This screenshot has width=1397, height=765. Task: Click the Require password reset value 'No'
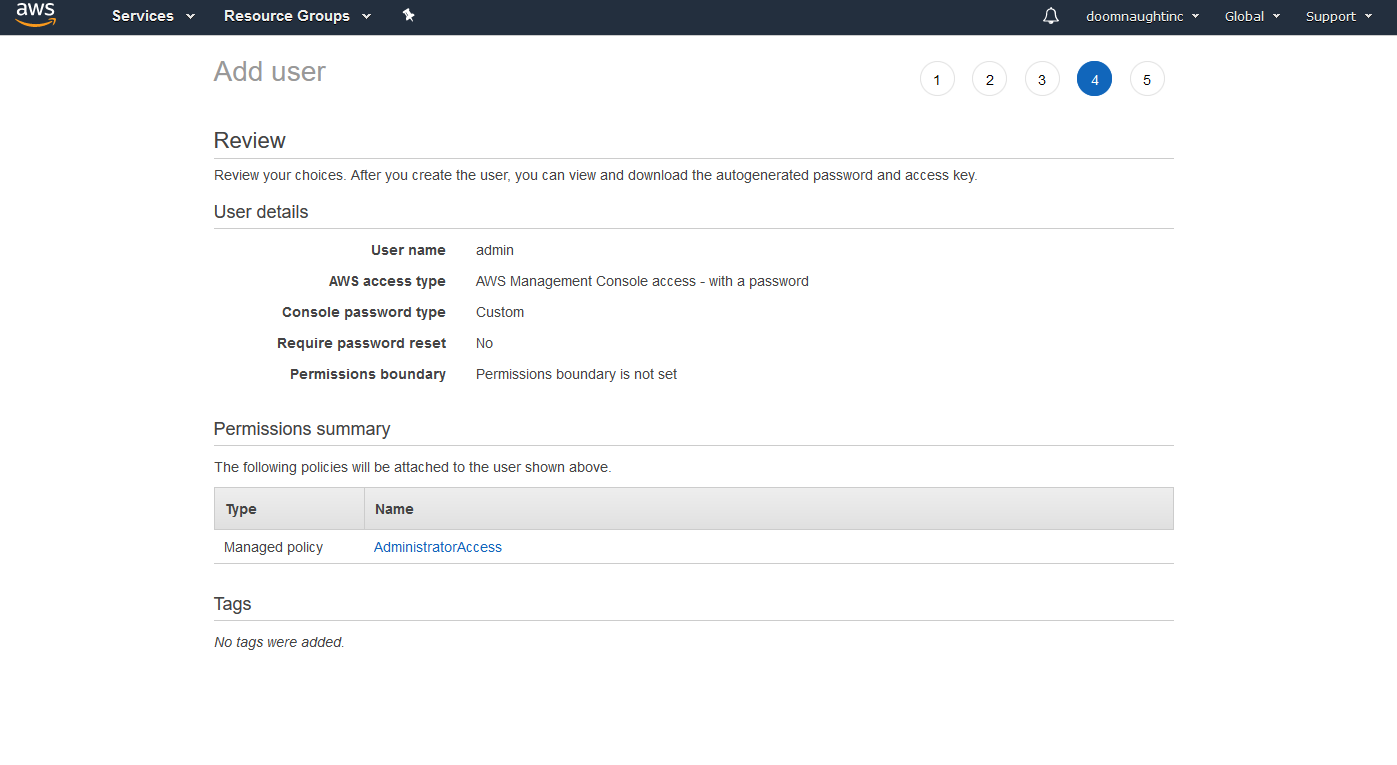[484, 343]
